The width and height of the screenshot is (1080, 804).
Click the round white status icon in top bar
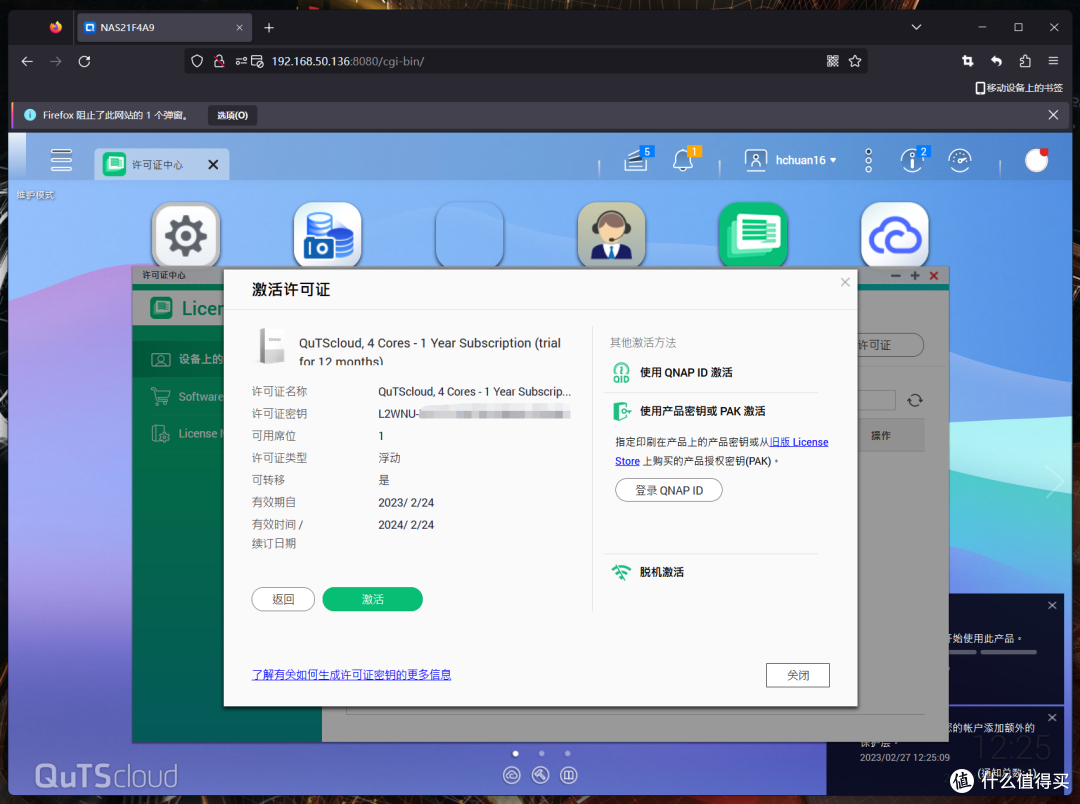point(1037,160)
